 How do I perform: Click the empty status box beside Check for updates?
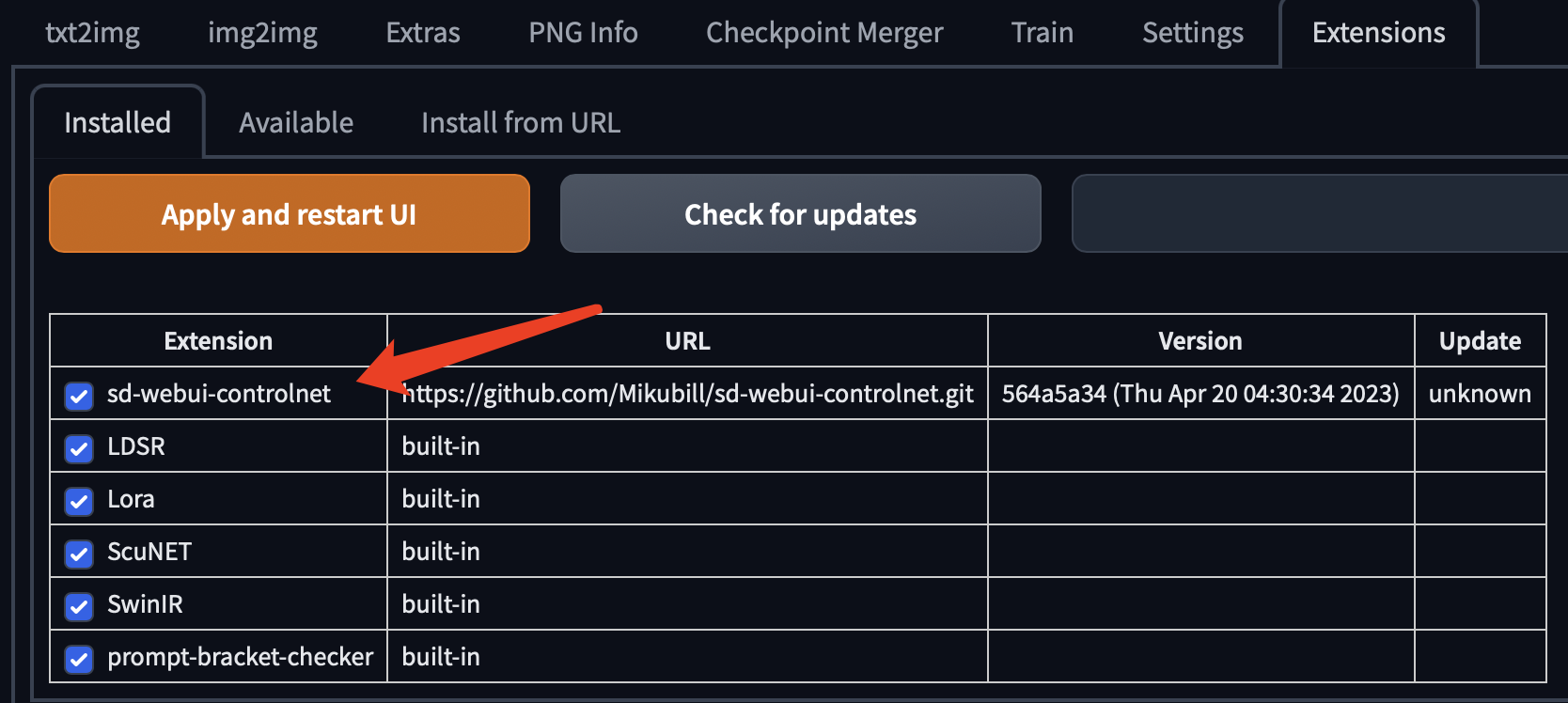1320,213
